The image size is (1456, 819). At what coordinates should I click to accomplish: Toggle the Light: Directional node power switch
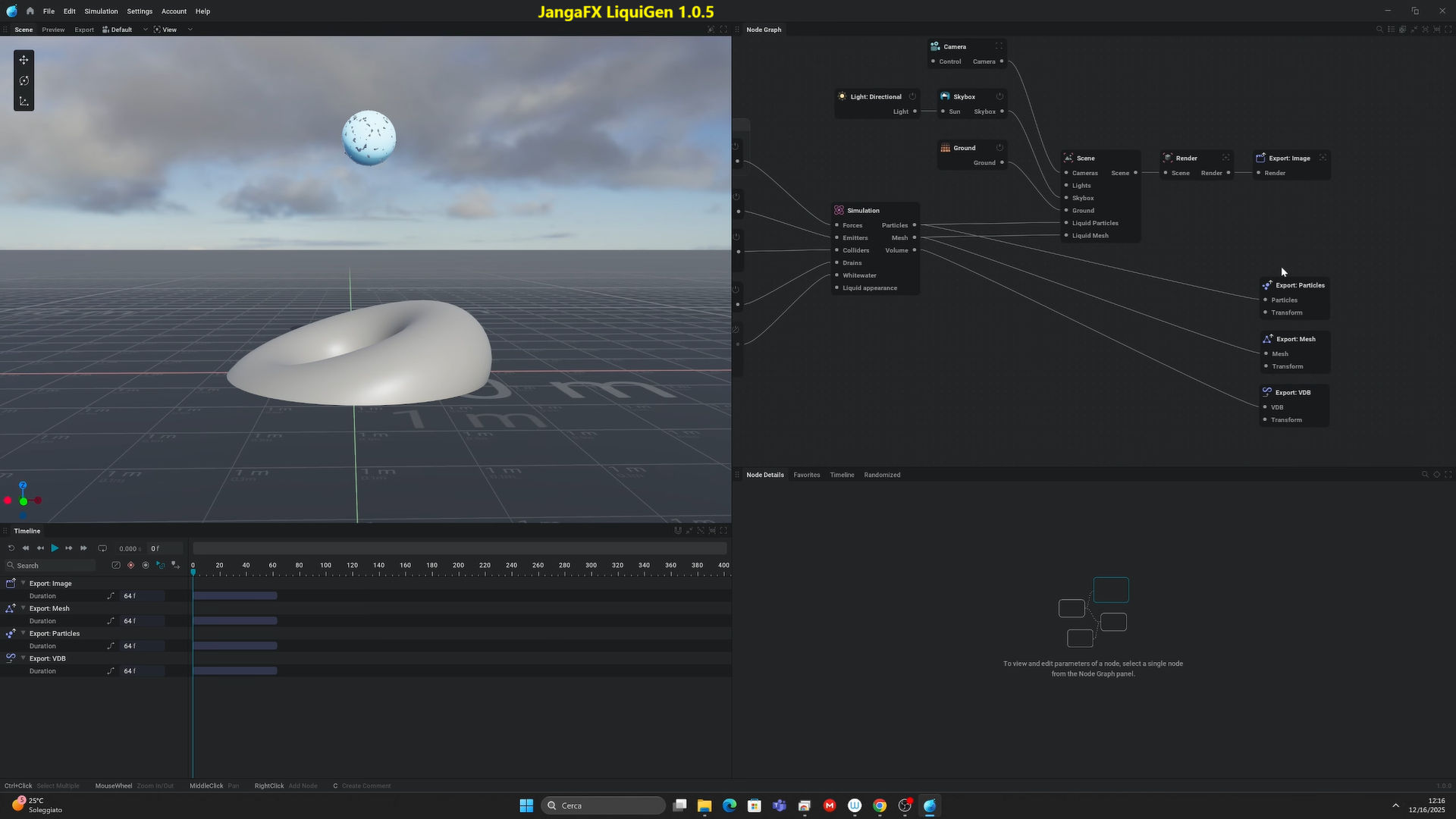click(913, 96)
